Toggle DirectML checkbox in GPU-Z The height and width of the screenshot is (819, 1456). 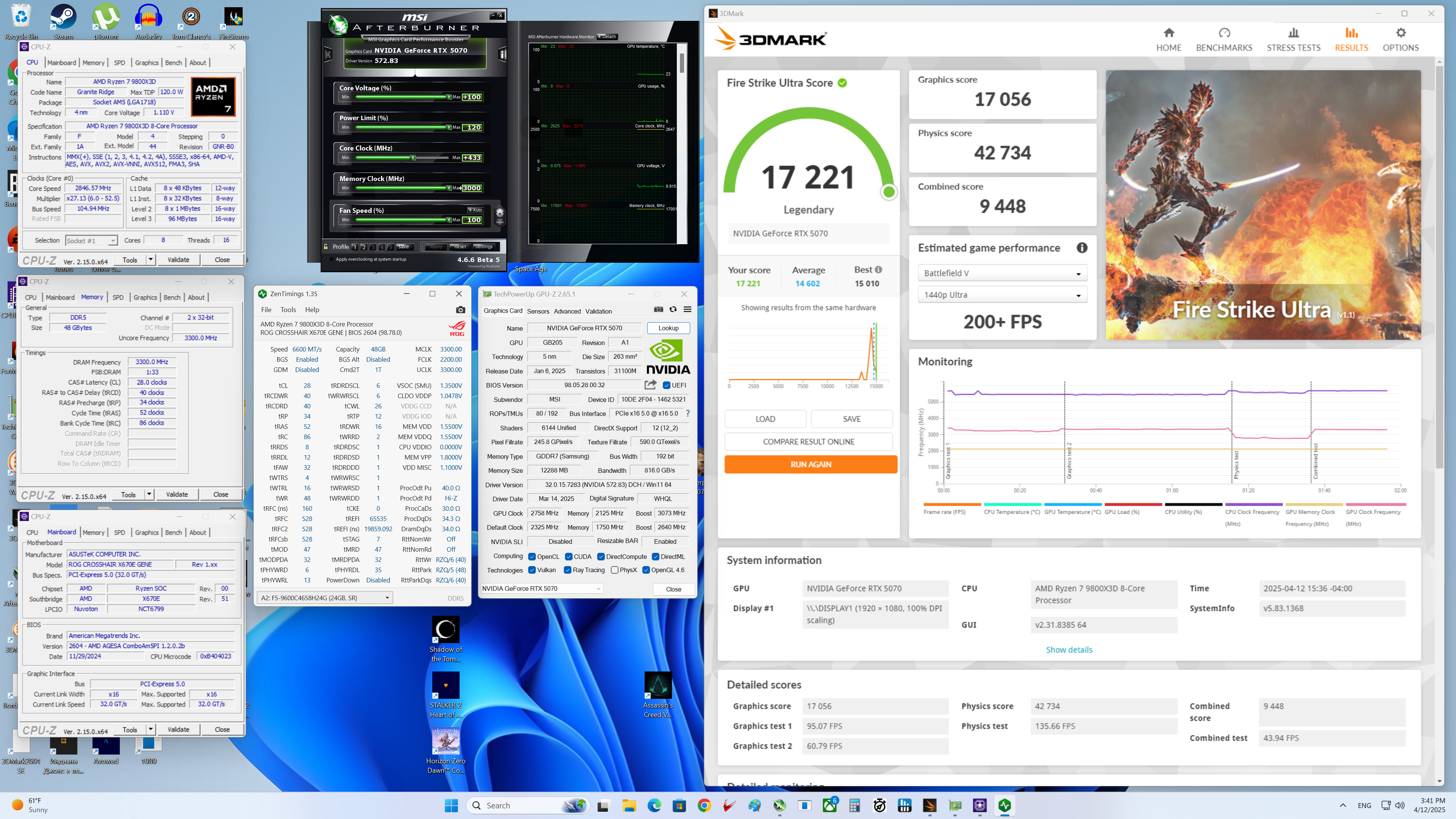pyautogui.click(x=656, y=557)
